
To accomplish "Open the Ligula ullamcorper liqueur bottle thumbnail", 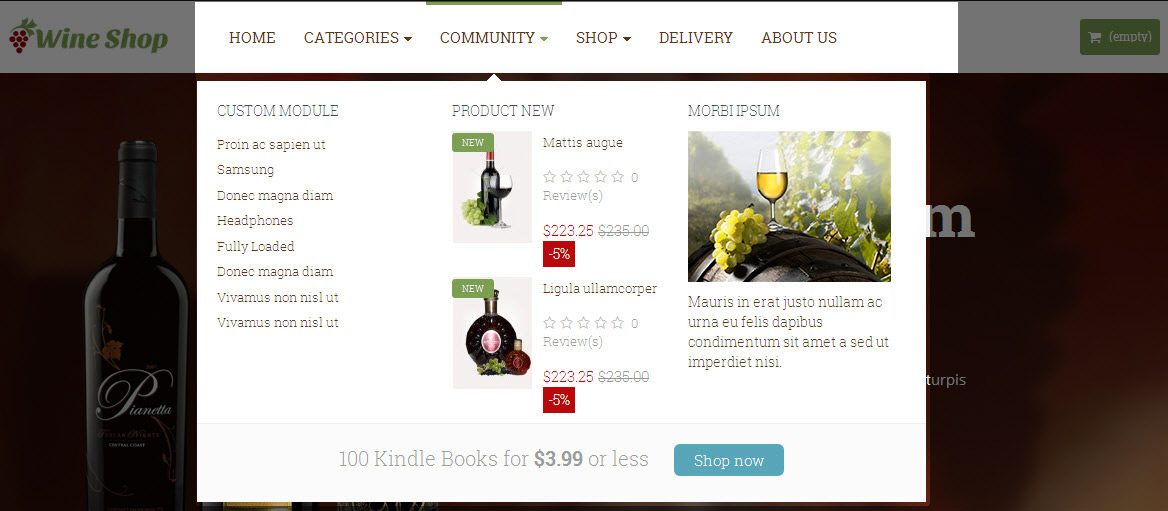I will 492,333.
